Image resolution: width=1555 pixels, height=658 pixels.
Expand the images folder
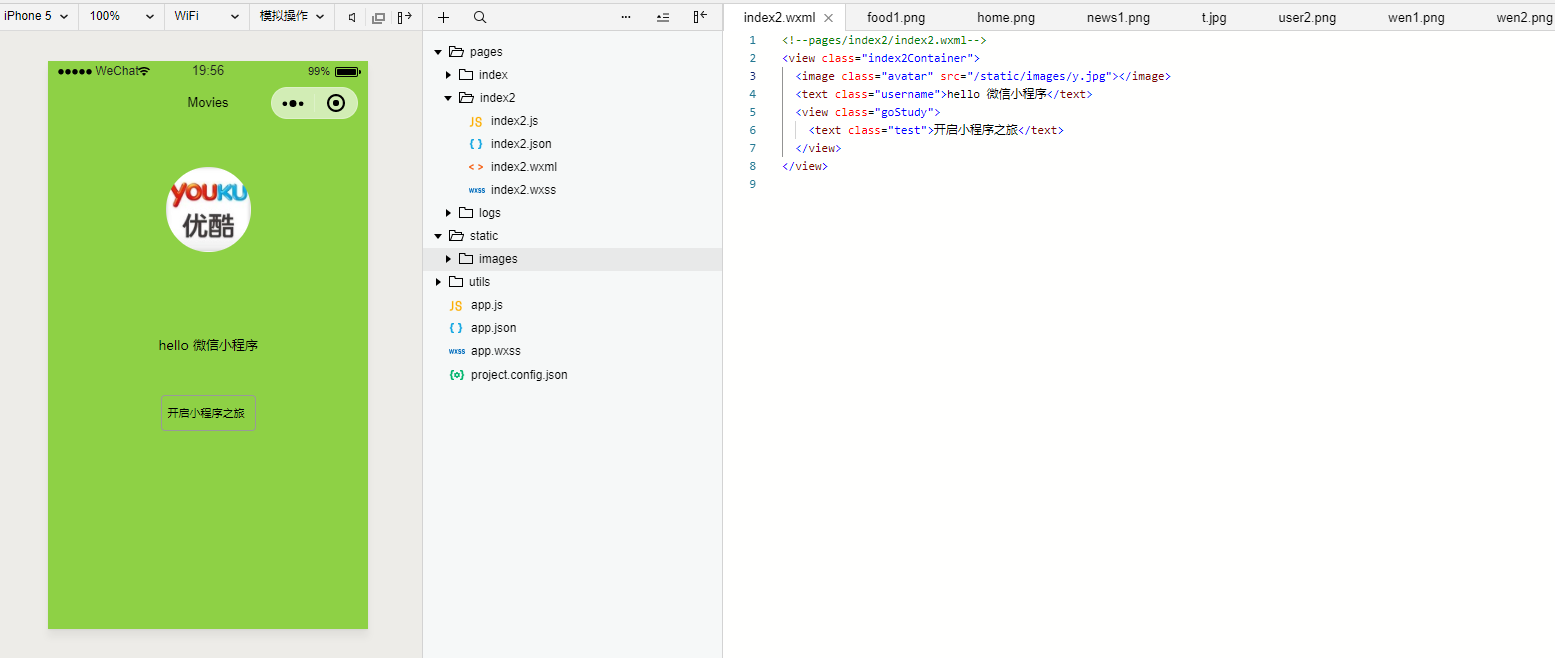tap(448, 259)
